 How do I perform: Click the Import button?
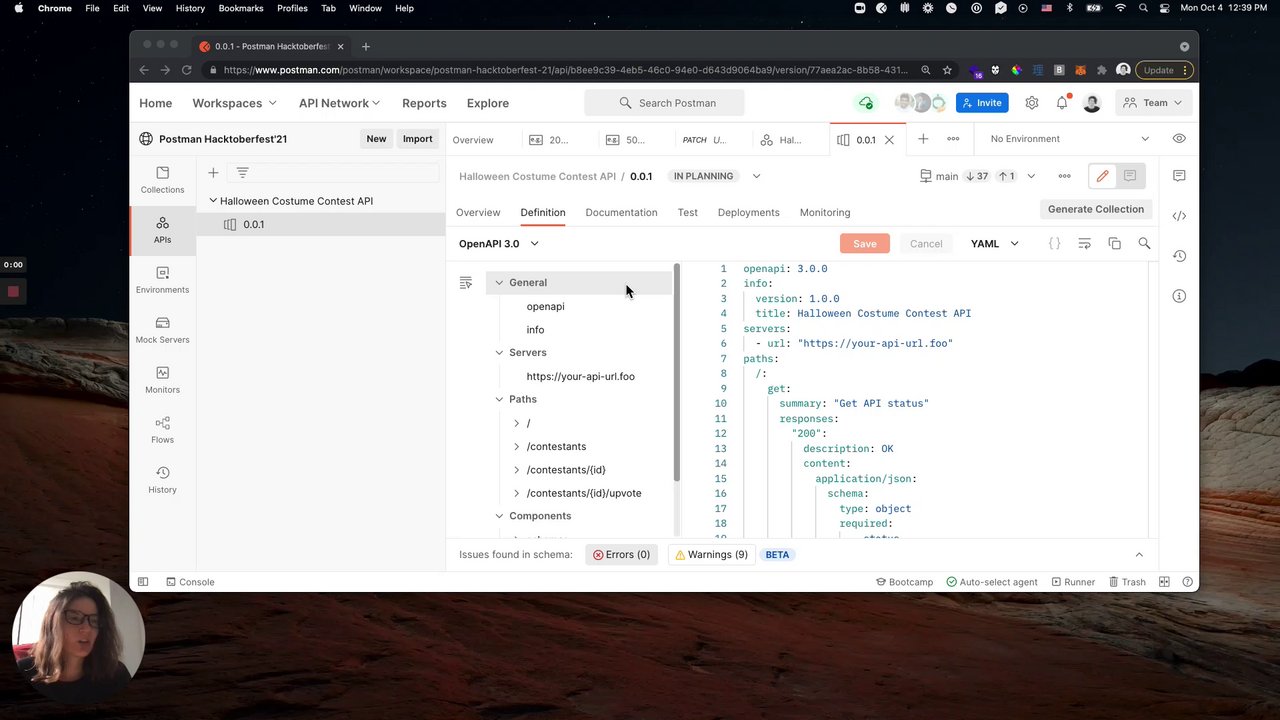[x=417, y=139]
